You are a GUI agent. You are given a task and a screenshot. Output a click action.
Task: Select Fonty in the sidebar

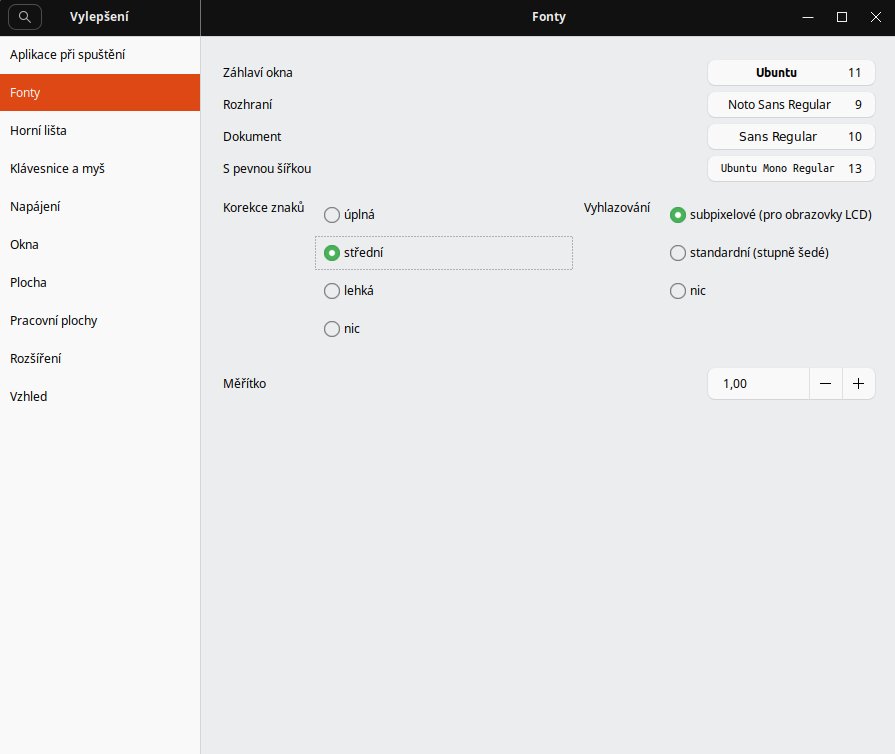pyautogui.click(x=100, y=92)
